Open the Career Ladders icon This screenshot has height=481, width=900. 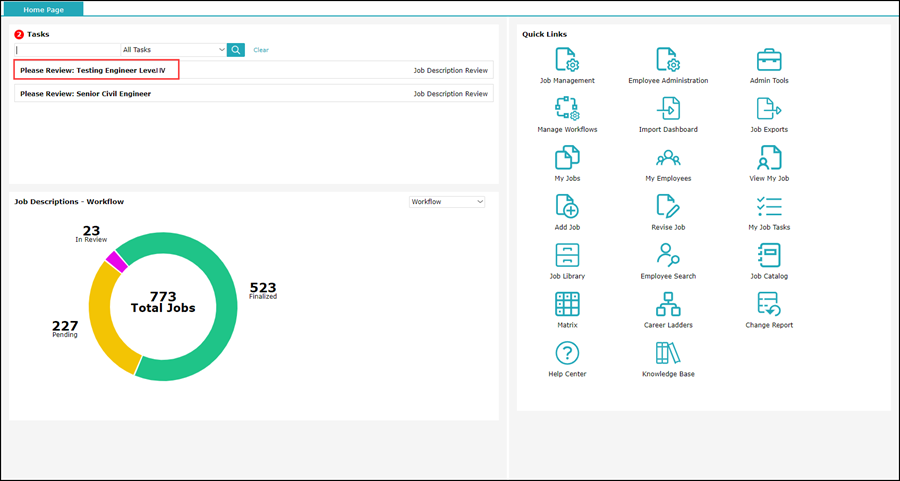pos(668,303)
